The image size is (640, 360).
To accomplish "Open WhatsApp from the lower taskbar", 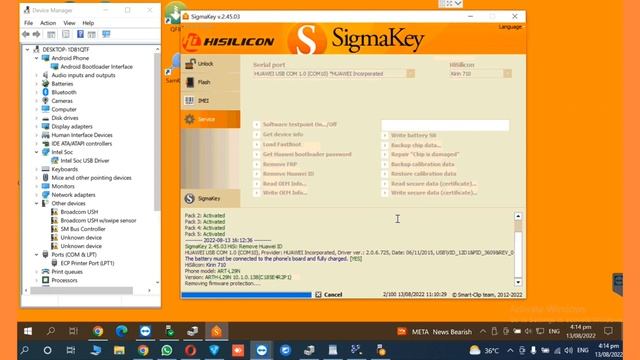I will point(167,350).
